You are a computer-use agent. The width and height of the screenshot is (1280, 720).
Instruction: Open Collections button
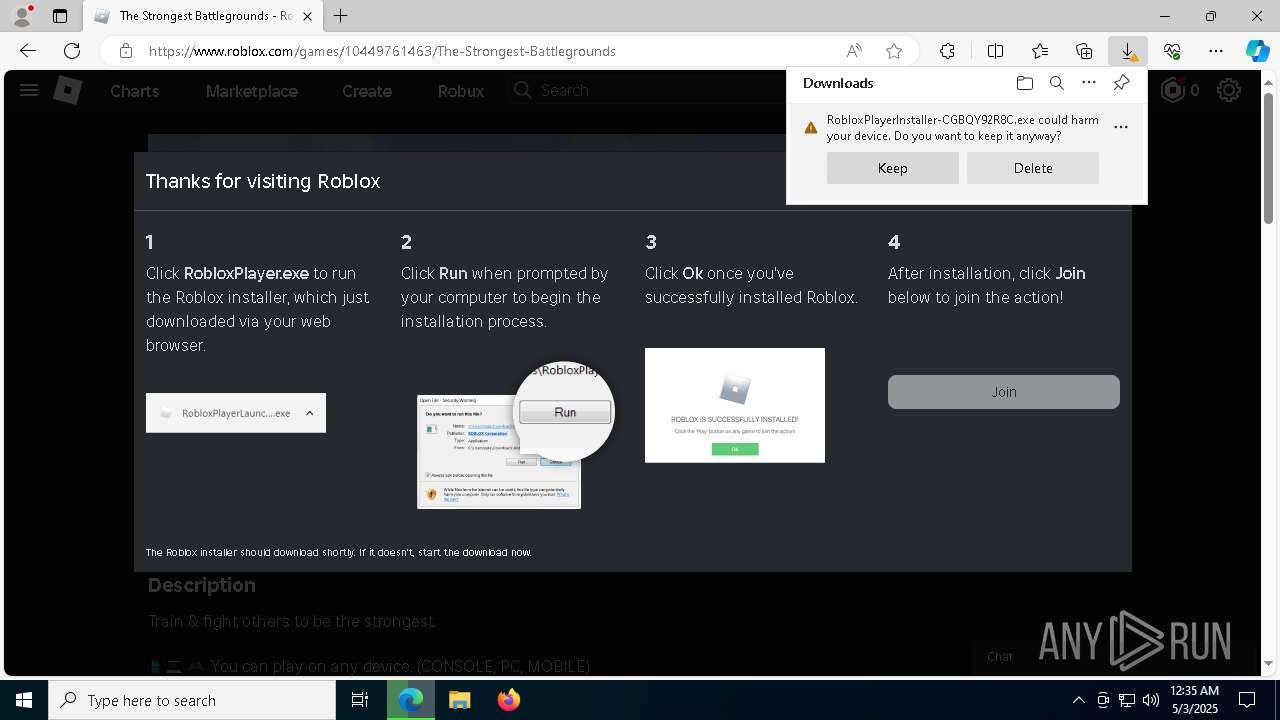(x=1084, y=51)
